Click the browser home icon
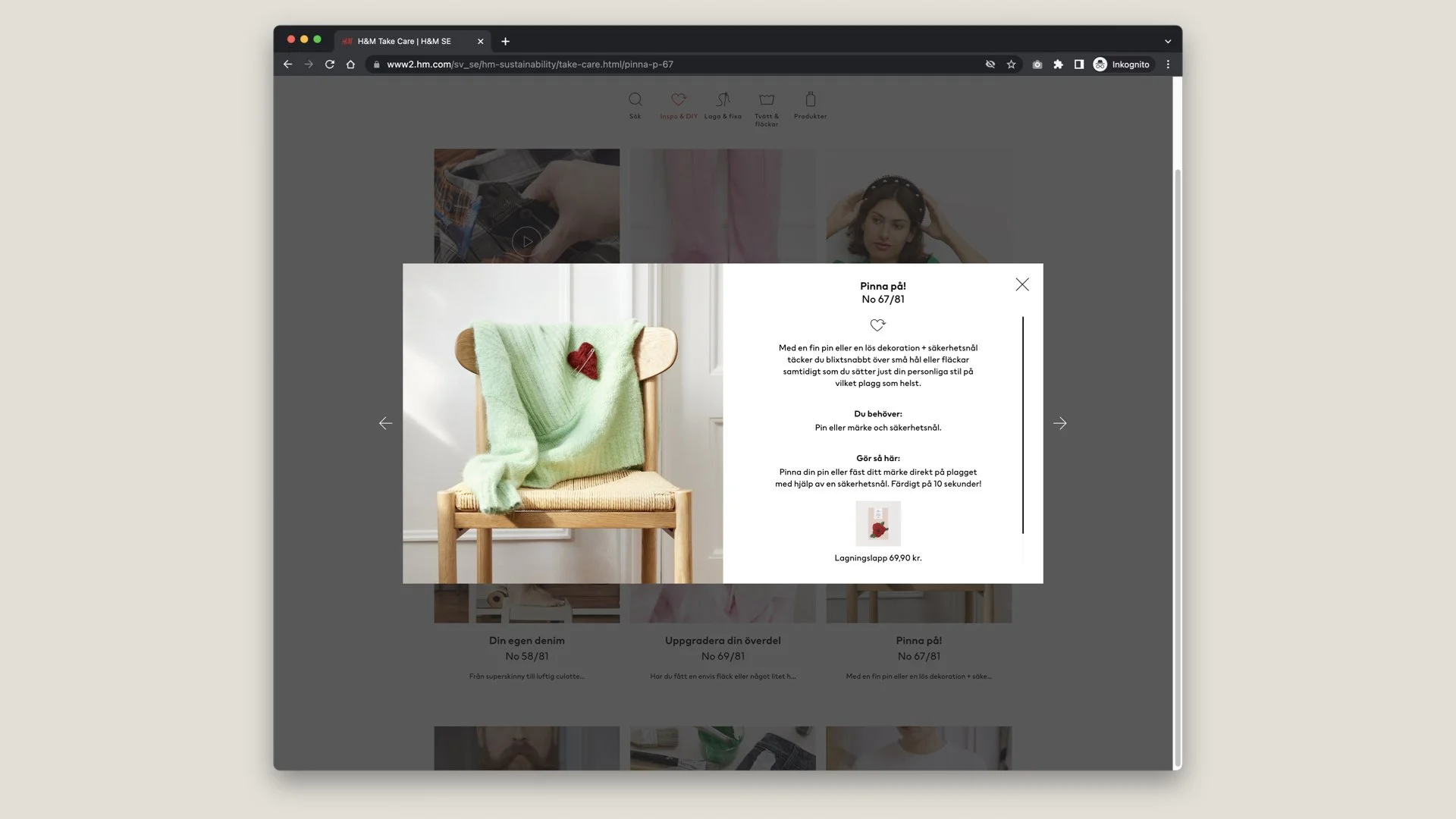Image resolution: width=1456 pixels, height=819 pixels. (x=350, y=64)
